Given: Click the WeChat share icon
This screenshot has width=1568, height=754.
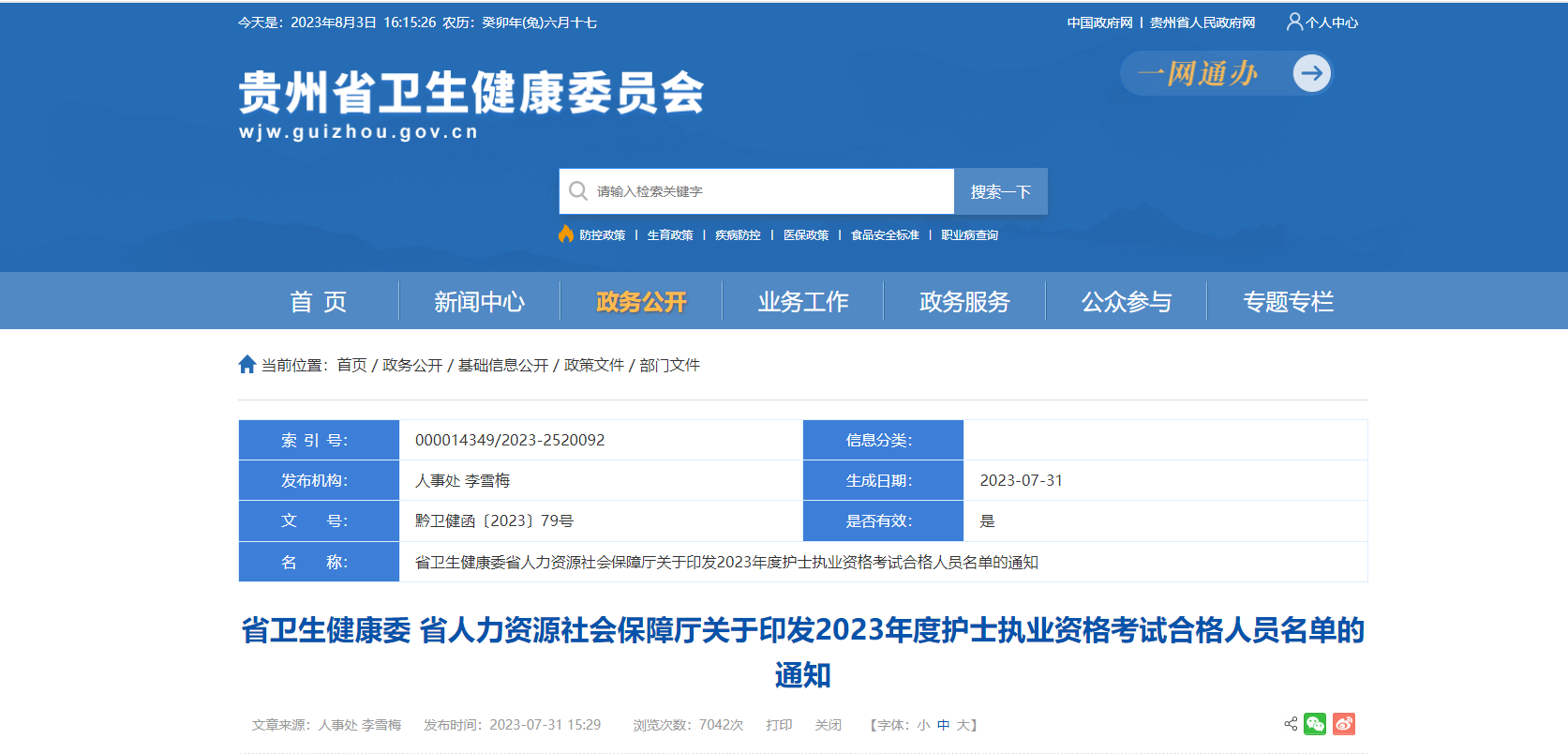Looking at the screenshot, I should click(x=1315, y=724).
